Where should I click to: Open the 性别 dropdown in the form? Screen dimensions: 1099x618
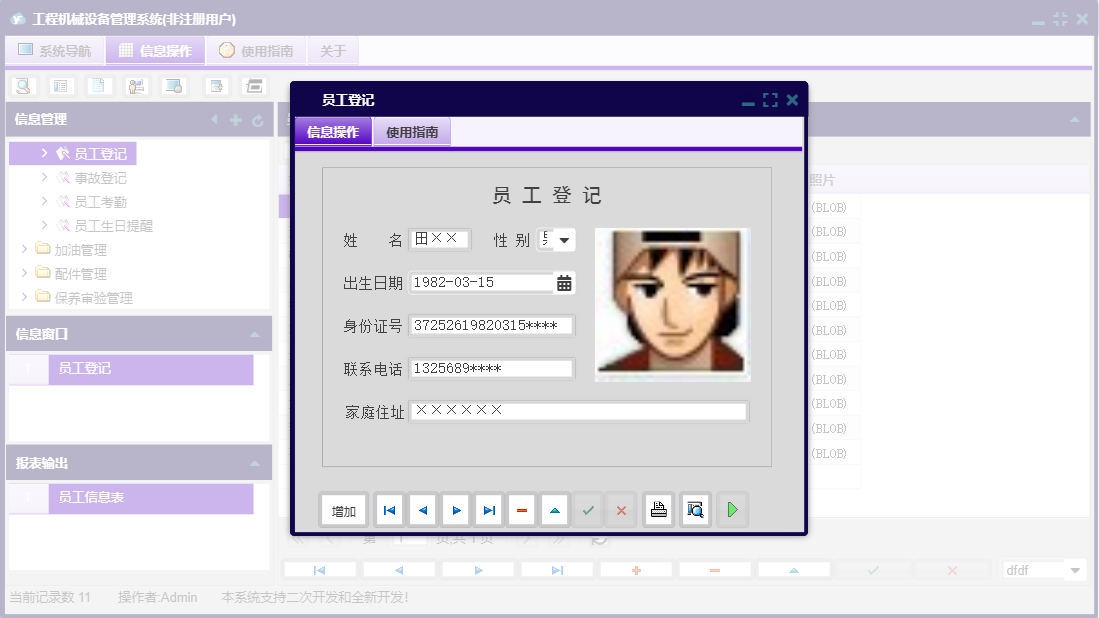pos(563,239)
